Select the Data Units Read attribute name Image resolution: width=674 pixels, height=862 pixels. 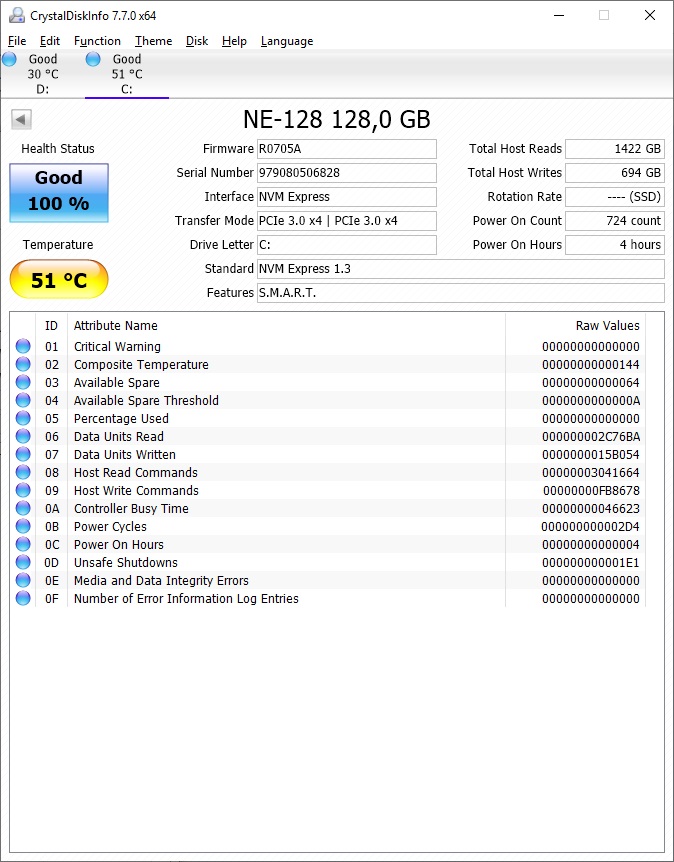[119, 436]
